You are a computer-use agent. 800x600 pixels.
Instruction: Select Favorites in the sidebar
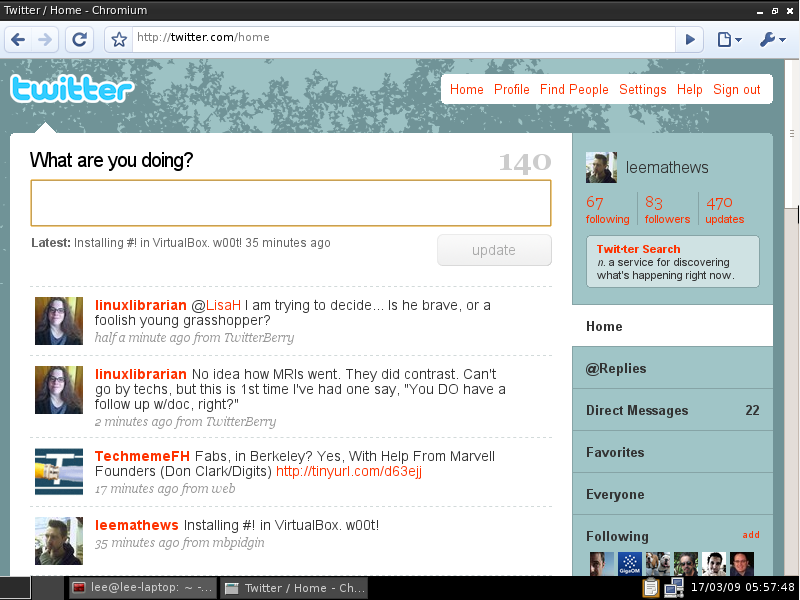coord(615,452)
